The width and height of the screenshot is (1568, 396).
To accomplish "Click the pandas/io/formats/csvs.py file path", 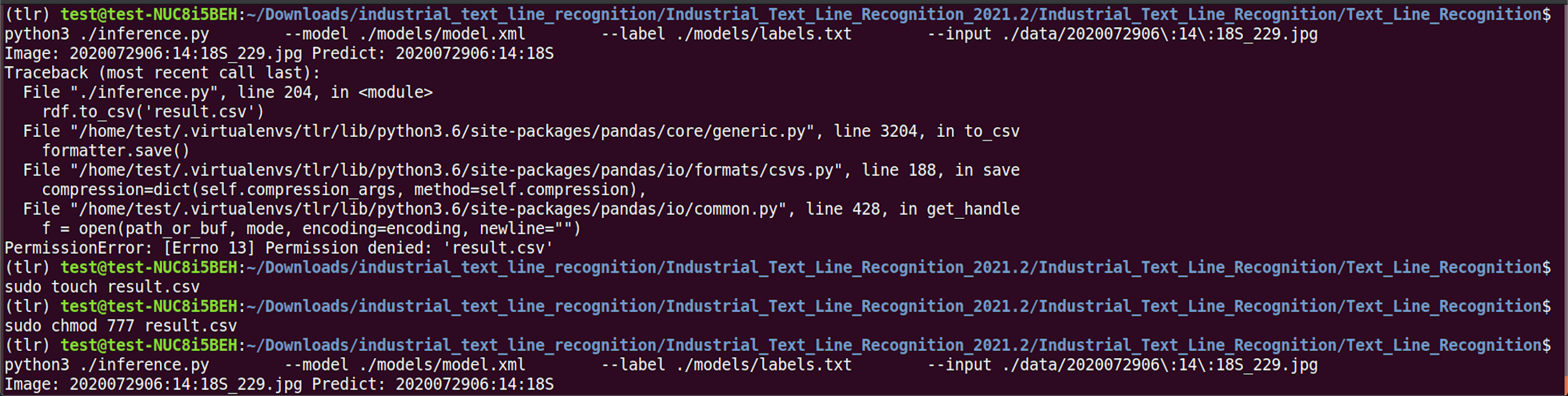I will tap(456, 170).
